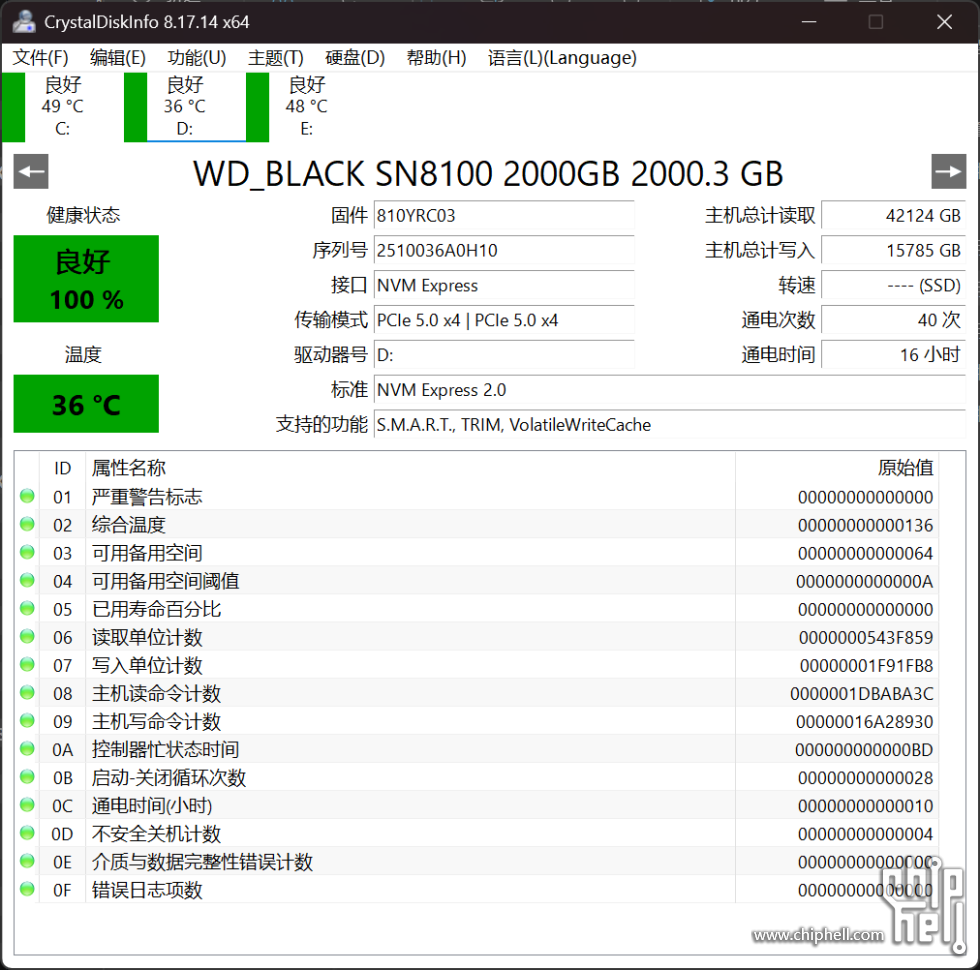This screenshot has height=970, width=980.
Task: Click status dot for attribute 0D 不安全关机计数
Action: tap(27, 833)
